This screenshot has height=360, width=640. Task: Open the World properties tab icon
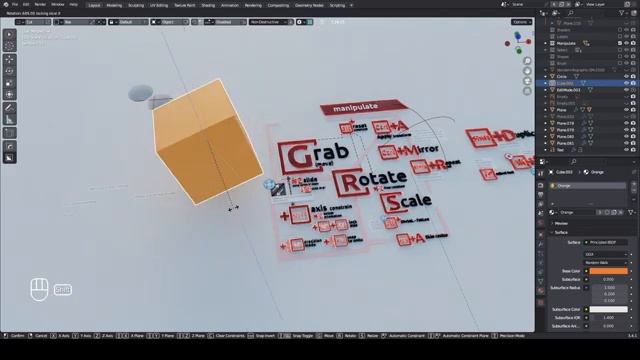point(541,223)
